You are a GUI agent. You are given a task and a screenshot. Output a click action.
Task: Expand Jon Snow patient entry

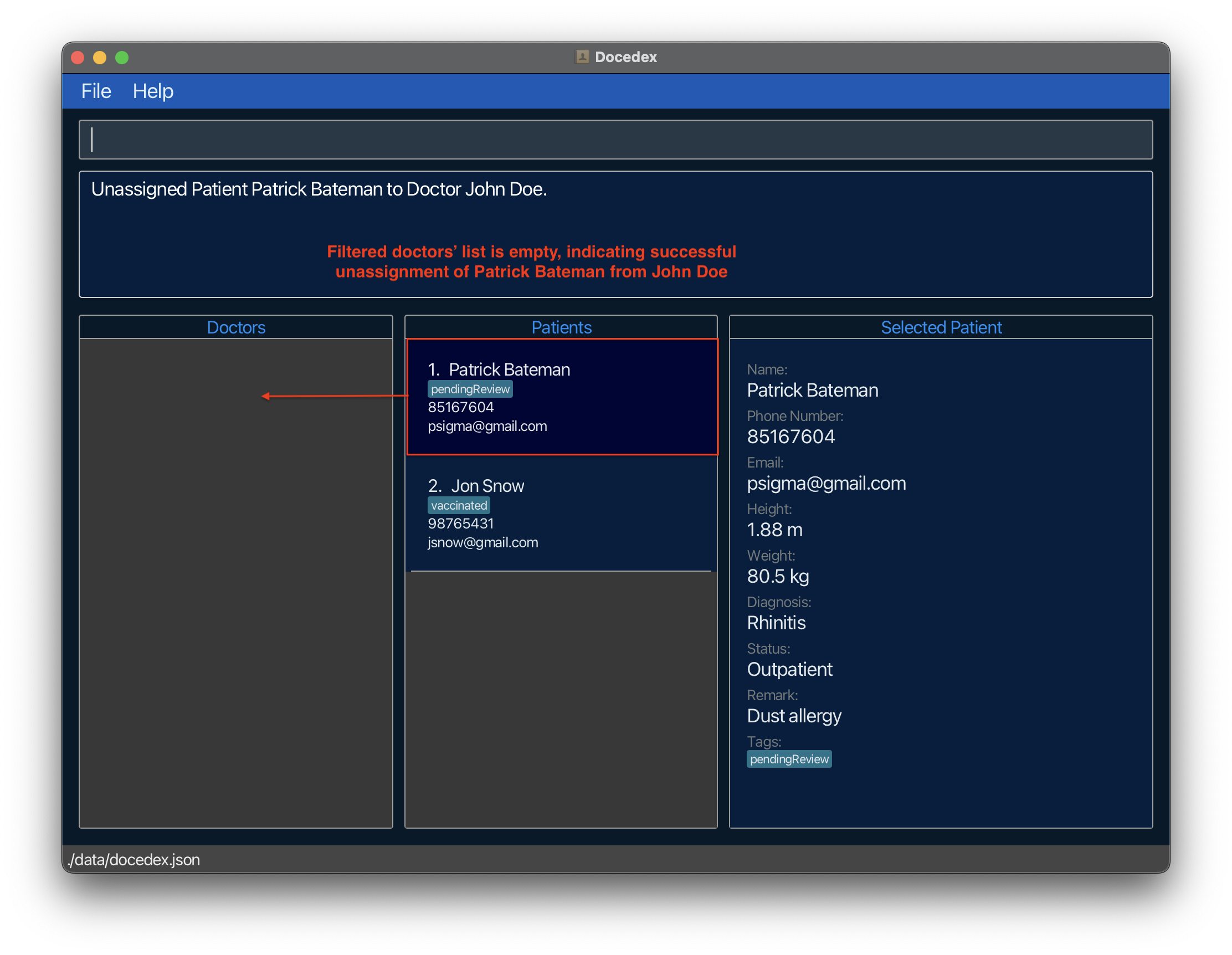click(563, 513)
